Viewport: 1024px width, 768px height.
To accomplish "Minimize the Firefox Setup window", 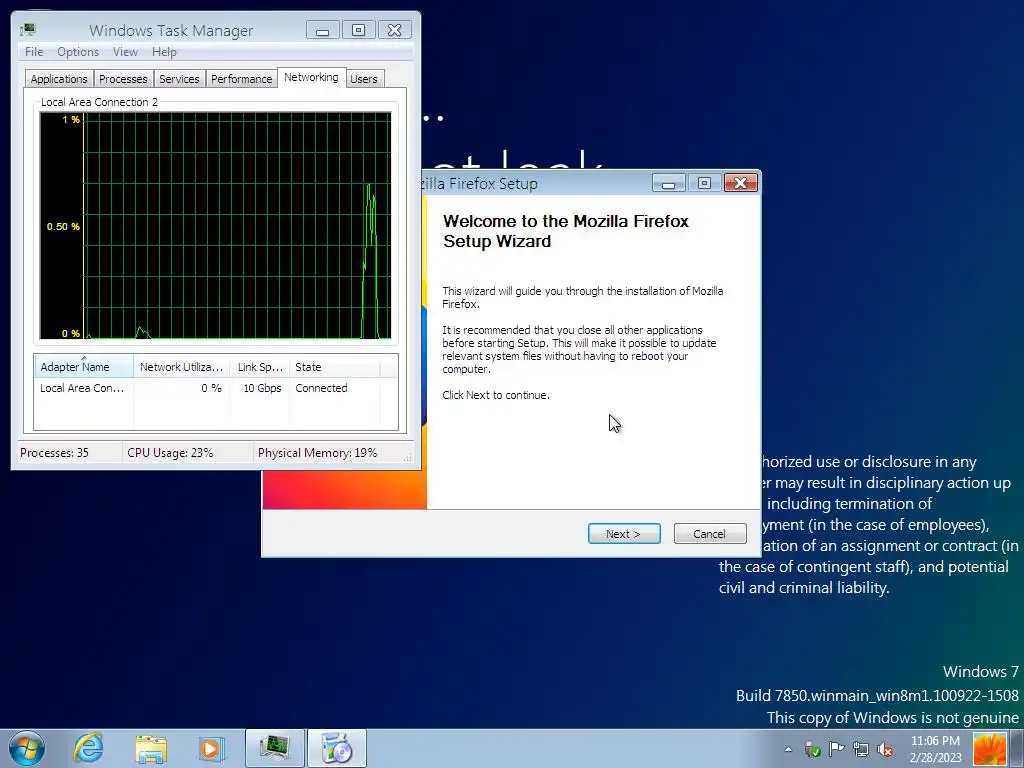I will [668, 183].
